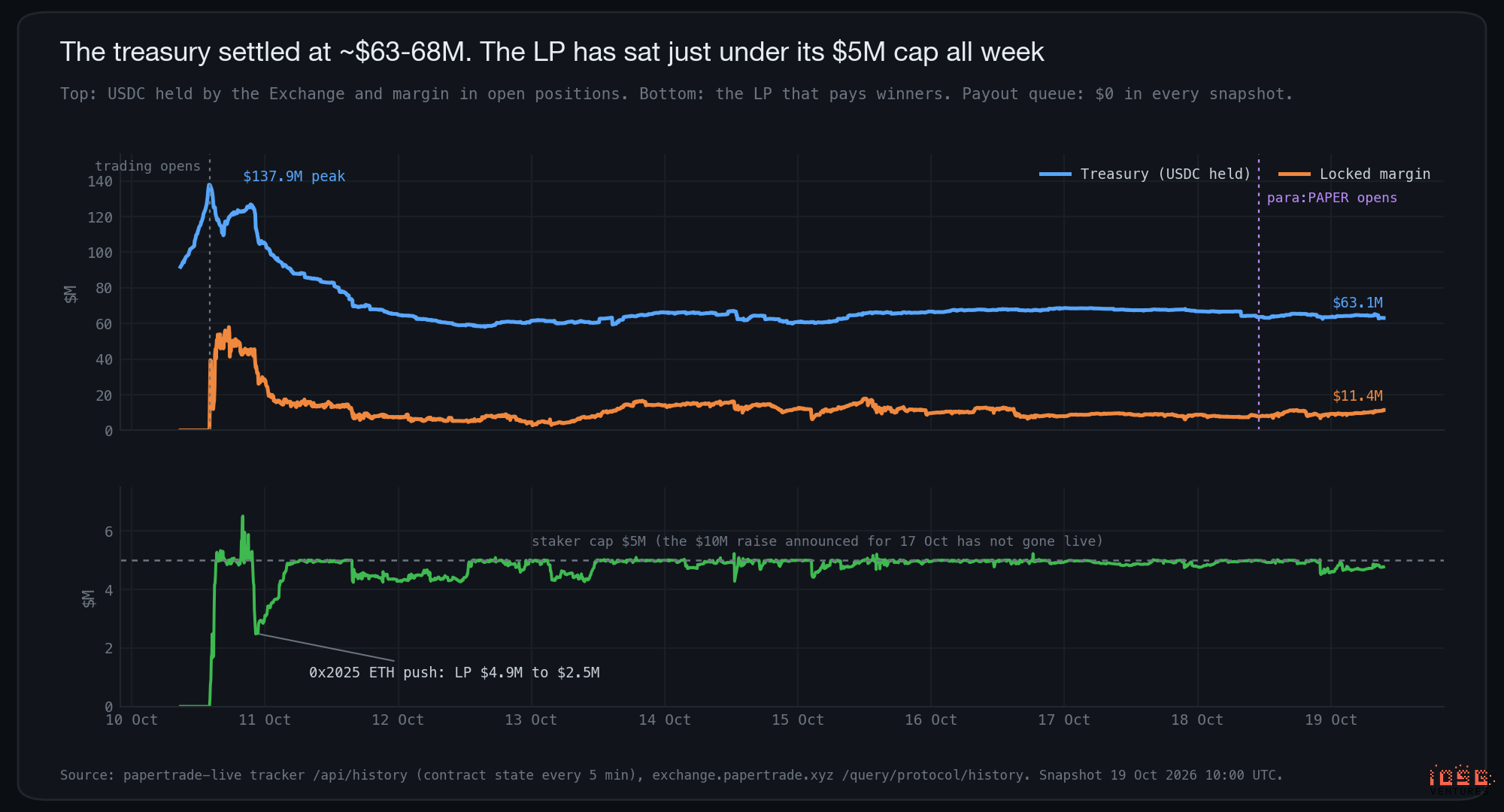
Task: Click the bottom chart $M axis title
Action: point(89,598)
